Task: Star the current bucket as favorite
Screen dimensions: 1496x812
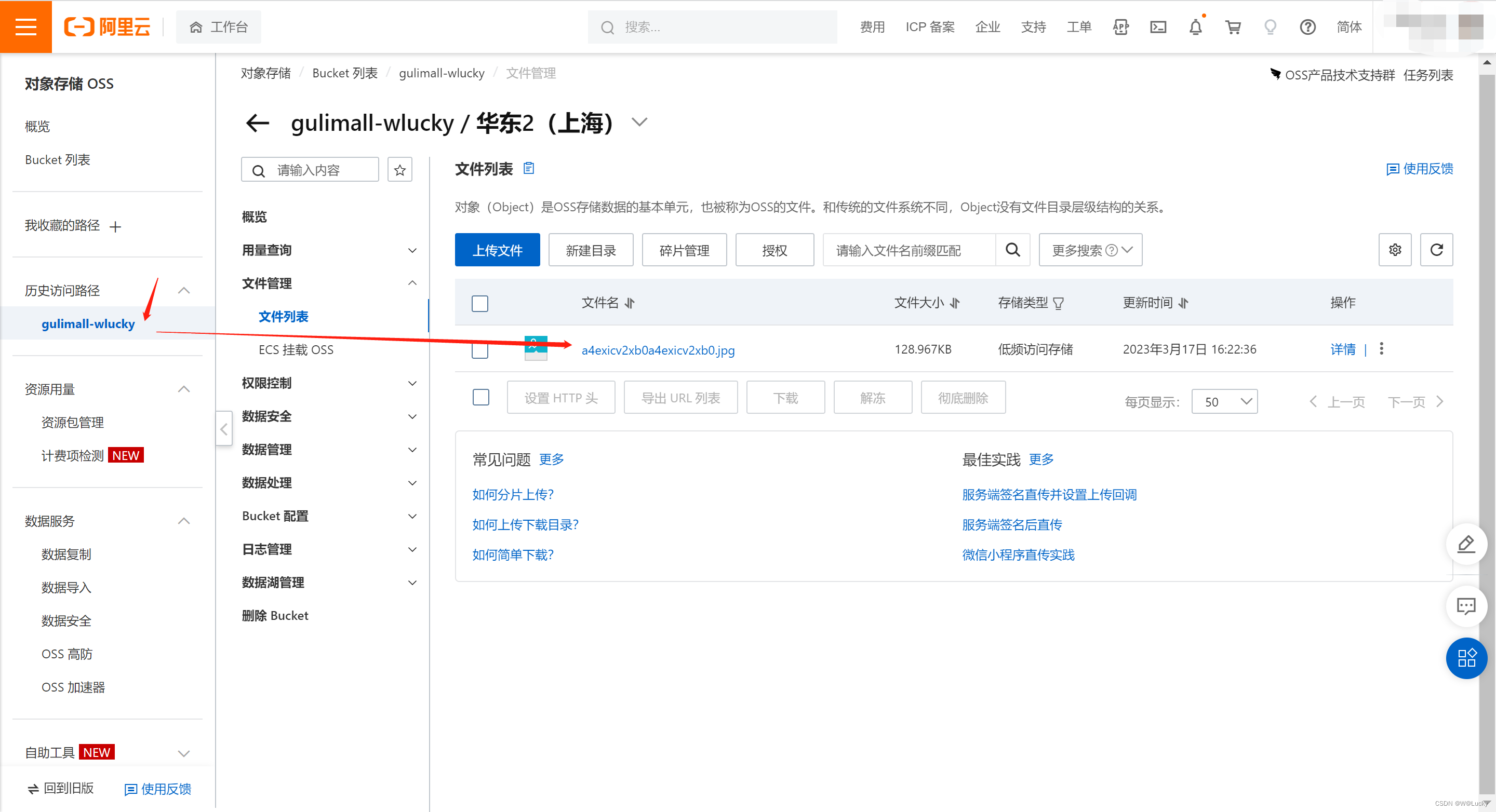Action: (399, 170)
